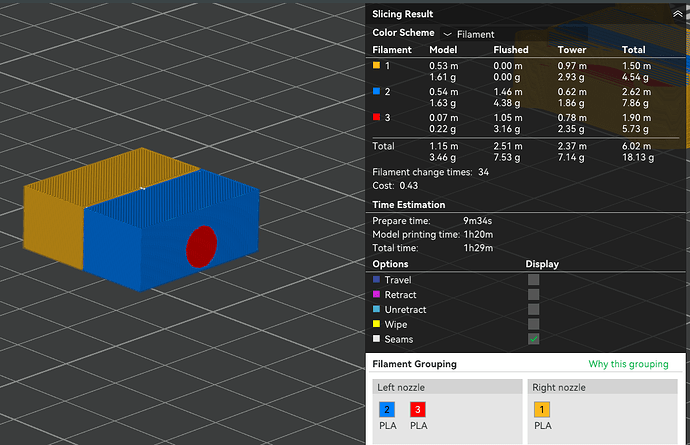Toggle Retract display checkbox

point(533,294)
